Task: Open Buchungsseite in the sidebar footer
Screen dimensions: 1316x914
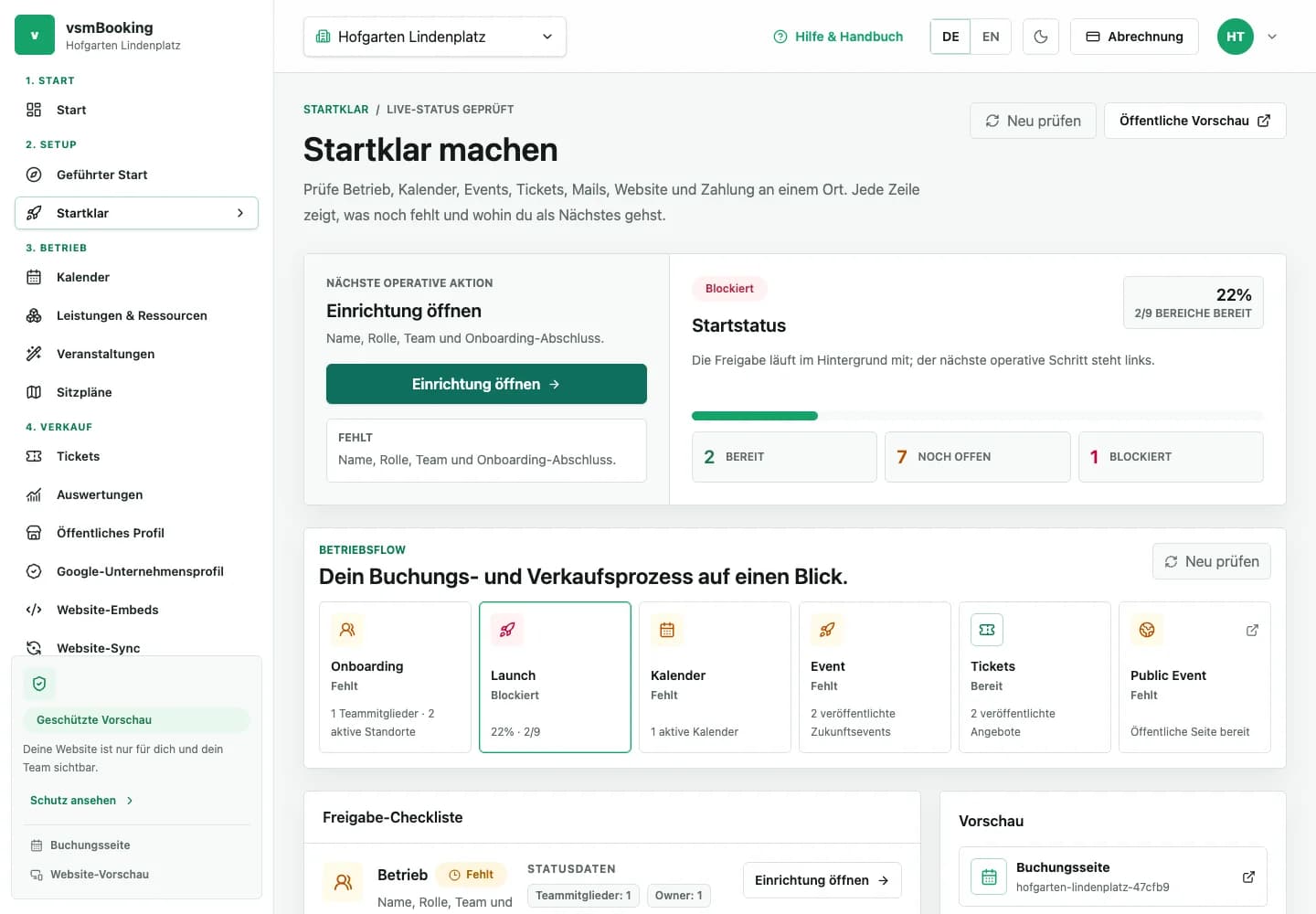Action: [x=80, y=845]
